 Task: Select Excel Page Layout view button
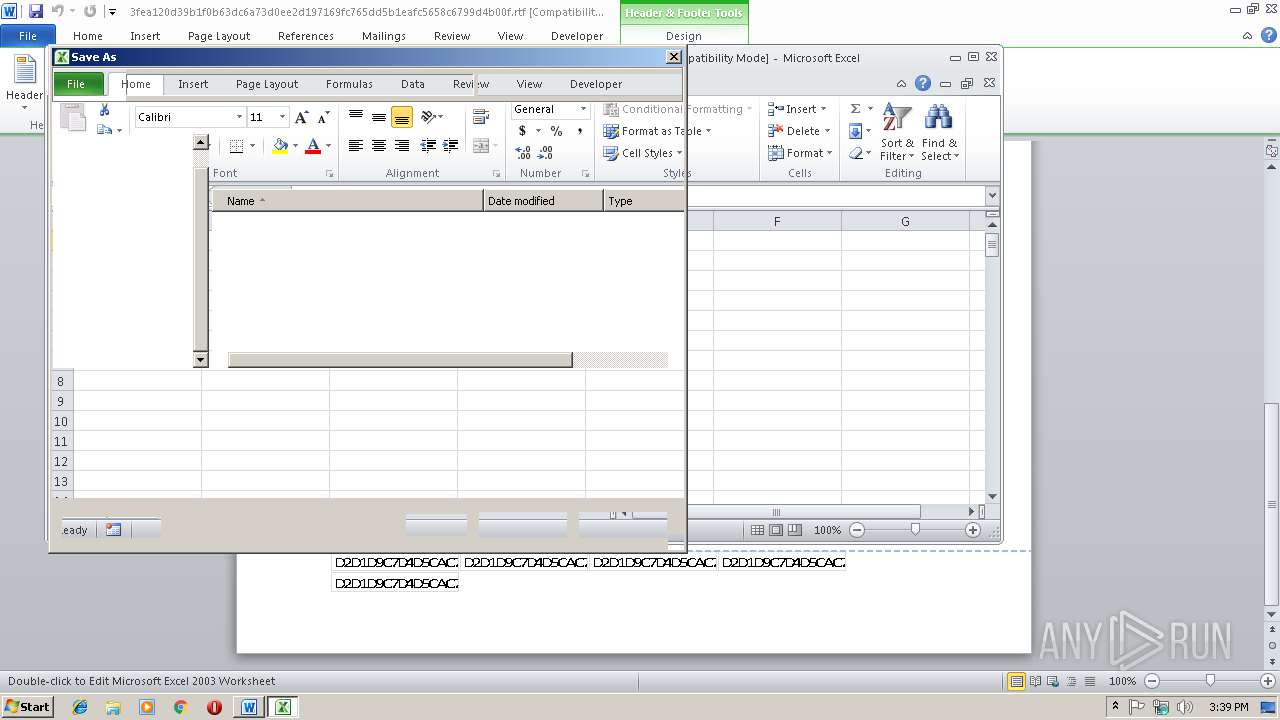coord(776,530)
